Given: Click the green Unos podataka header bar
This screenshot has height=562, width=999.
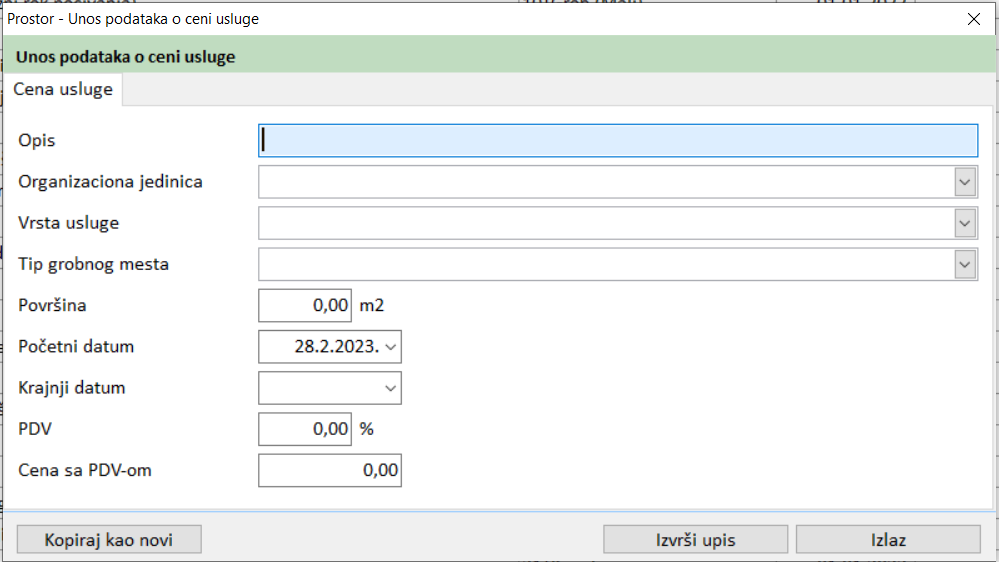Looking at the screenshot, I should (x=500, y=57).
